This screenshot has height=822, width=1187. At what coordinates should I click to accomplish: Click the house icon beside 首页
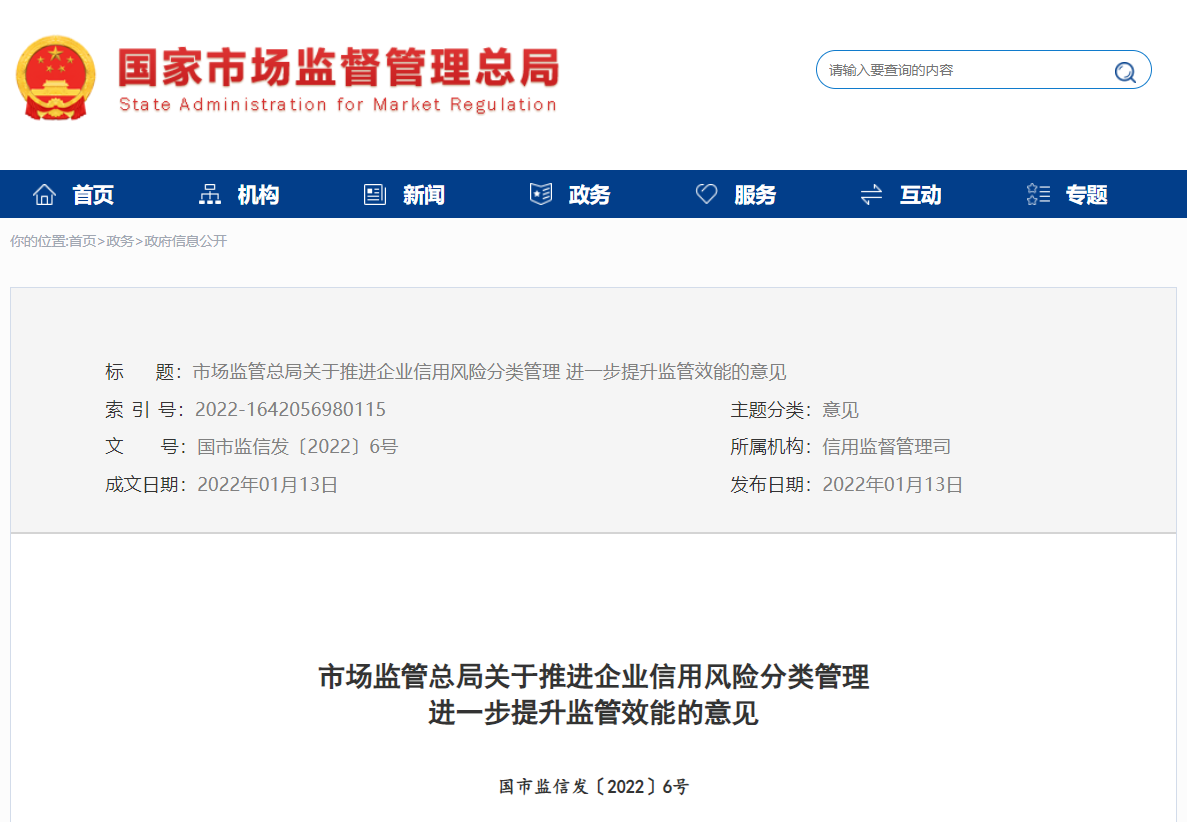click(44, 195)
